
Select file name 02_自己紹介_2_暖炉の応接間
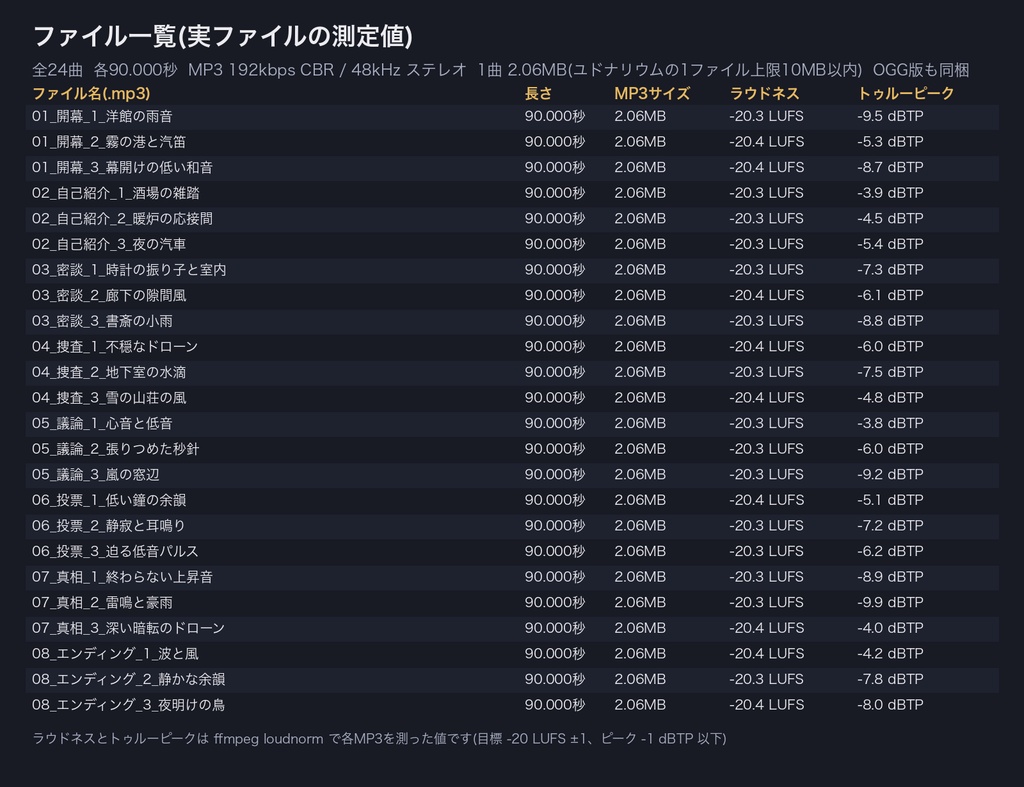click(123, 218)
